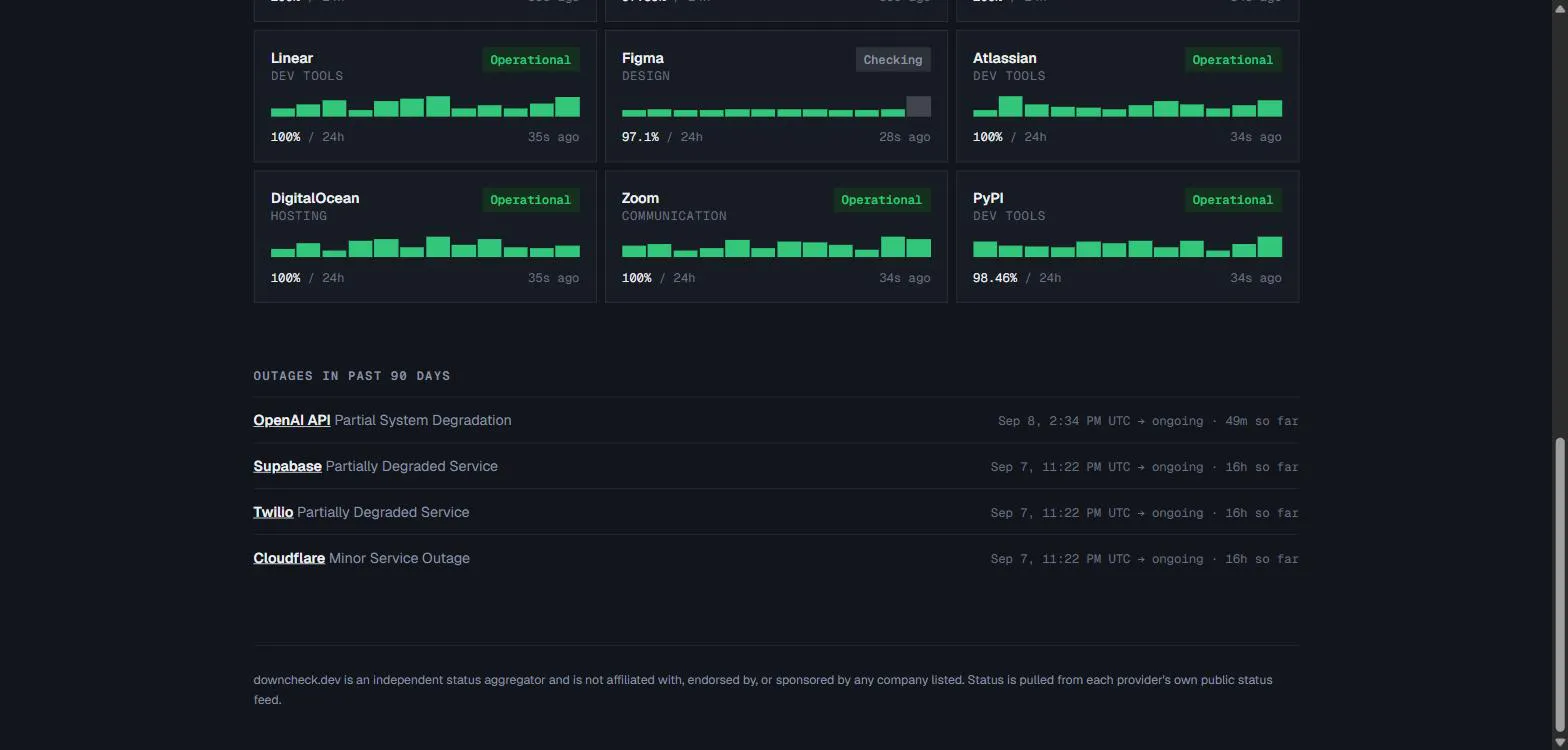Click the DESIGN label under Figma
The width and height of the screenshot is (1568, 750).
click(646, 76)
